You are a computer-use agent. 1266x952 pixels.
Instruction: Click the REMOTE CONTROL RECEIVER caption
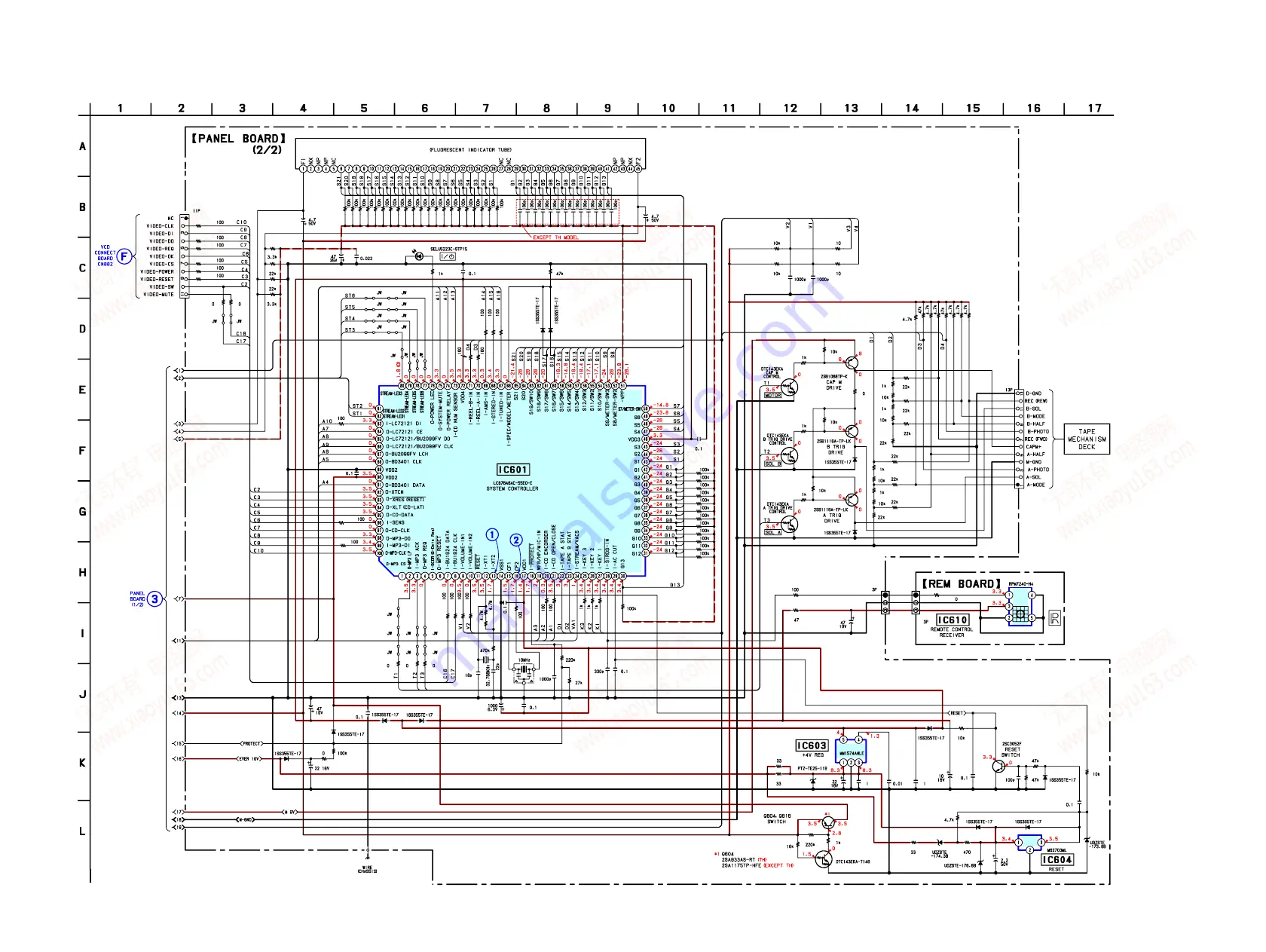pos(952,632)
